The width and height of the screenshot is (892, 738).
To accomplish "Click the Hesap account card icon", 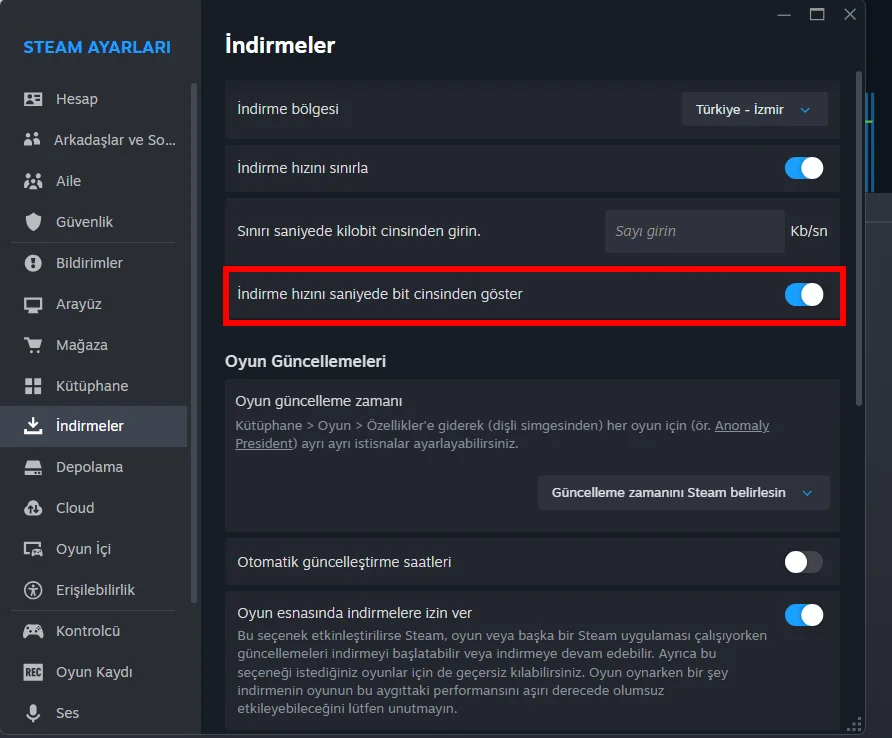I will (33, 99).
